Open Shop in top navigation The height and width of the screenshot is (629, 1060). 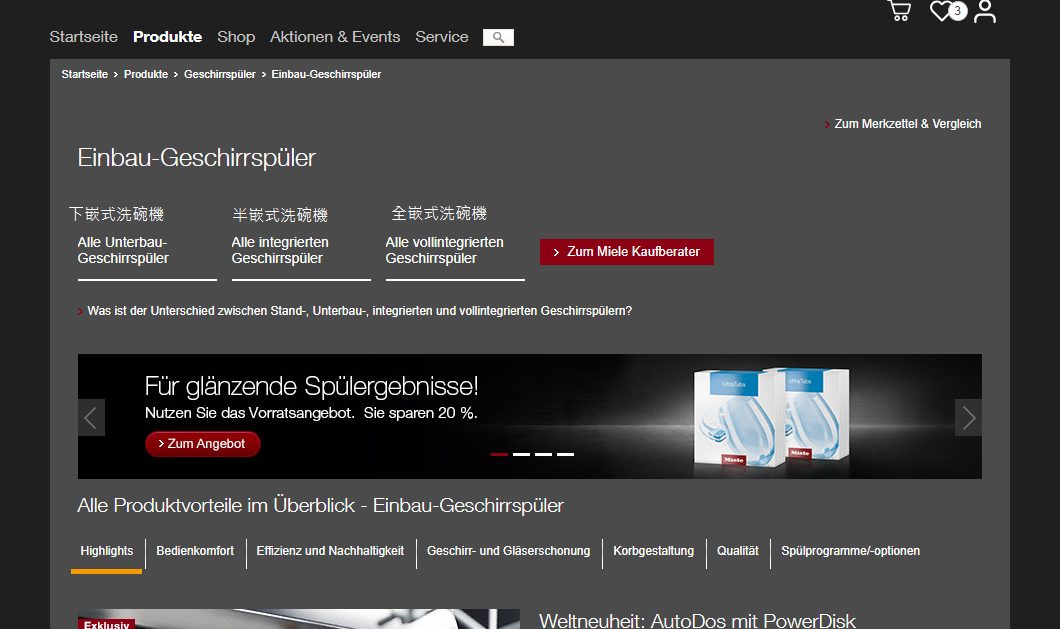coord(236,37)
